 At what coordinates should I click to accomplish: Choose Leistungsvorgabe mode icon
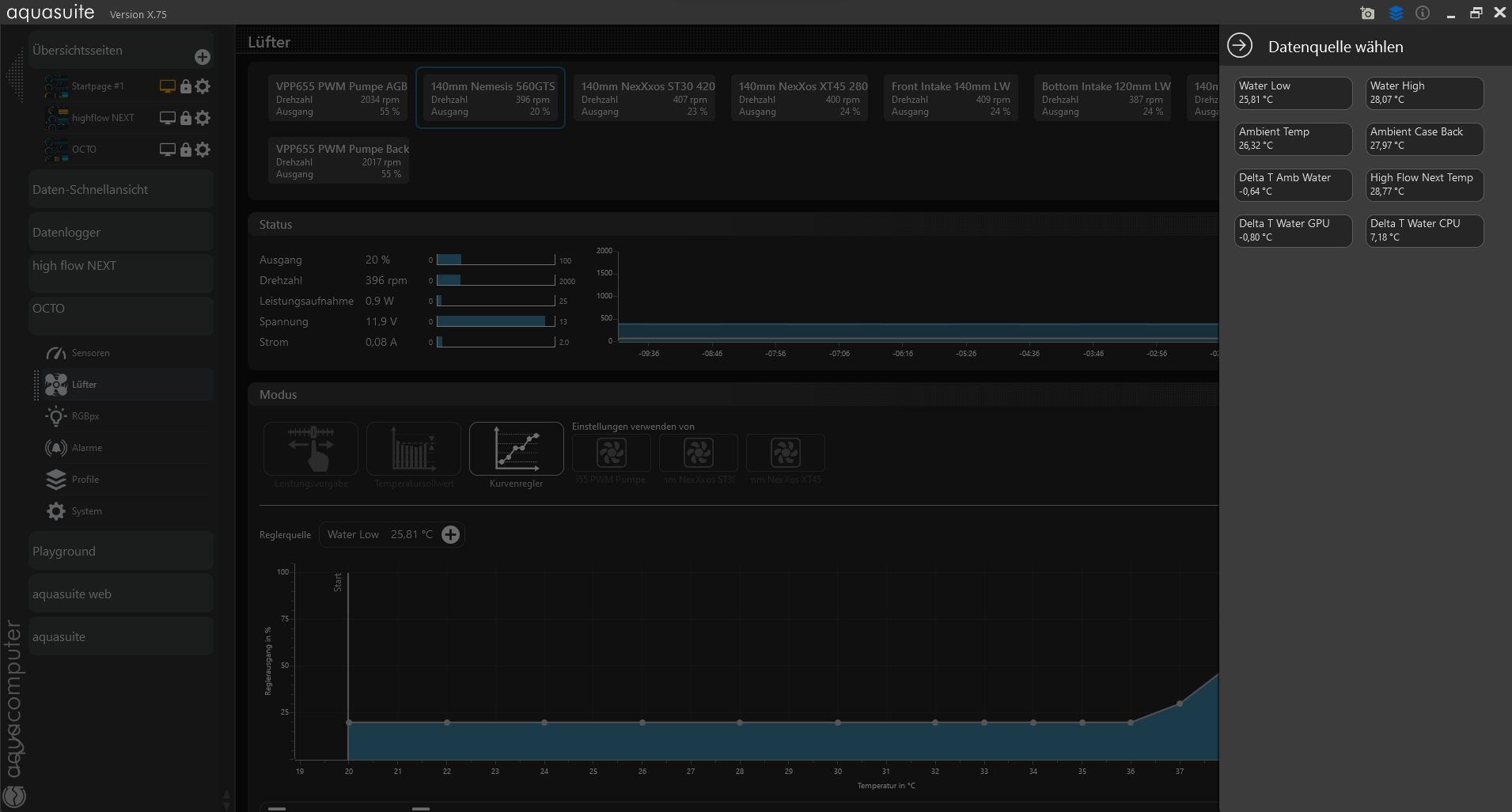point(311,449)
